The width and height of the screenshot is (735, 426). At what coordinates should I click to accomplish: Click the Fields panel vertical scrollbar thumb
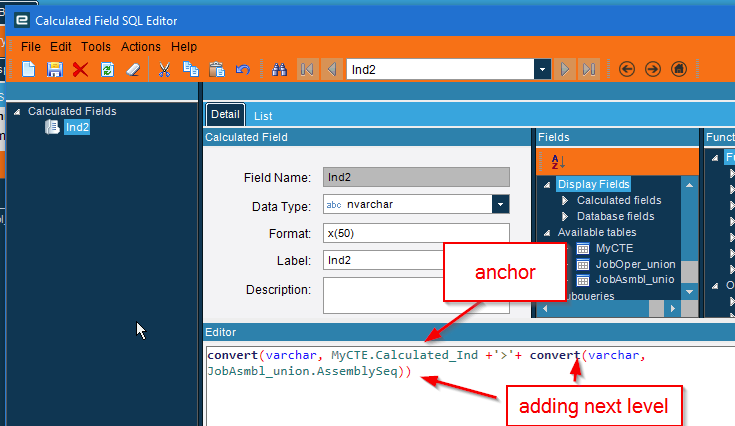pos(690,272)
